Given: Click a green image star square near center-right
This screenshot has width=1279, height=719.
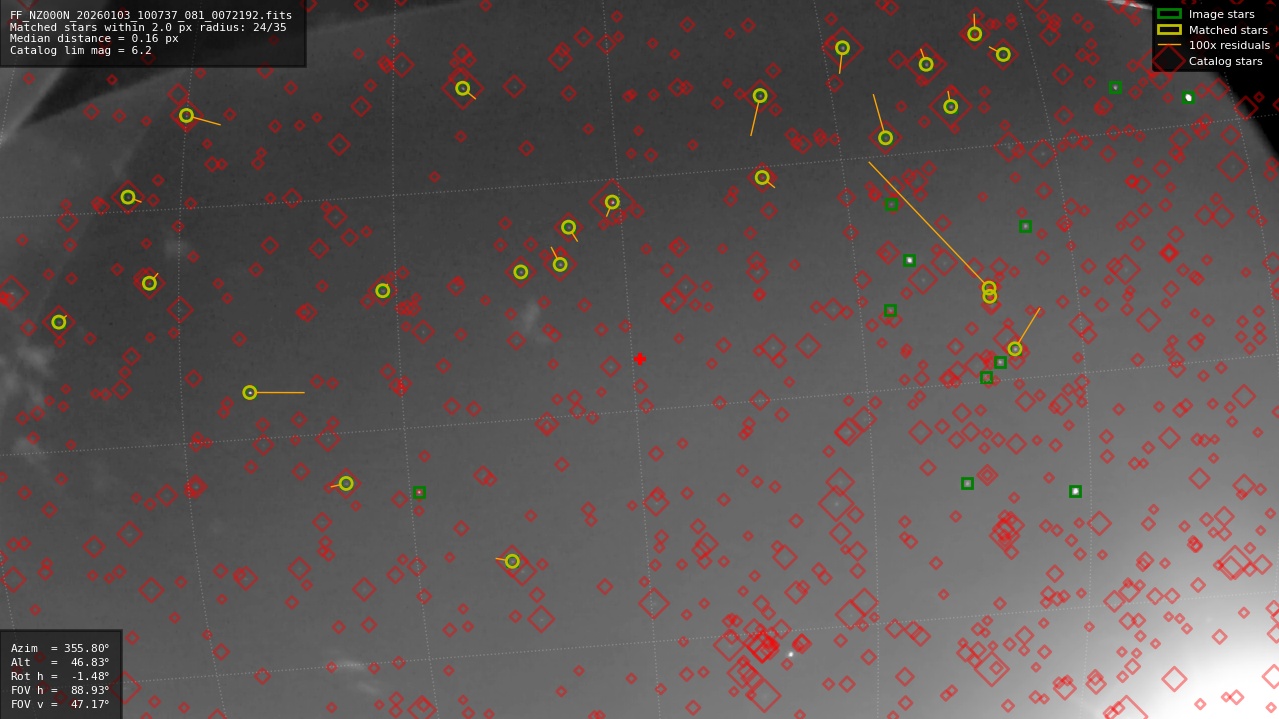Looking at the screenshot, I should 909,258.
